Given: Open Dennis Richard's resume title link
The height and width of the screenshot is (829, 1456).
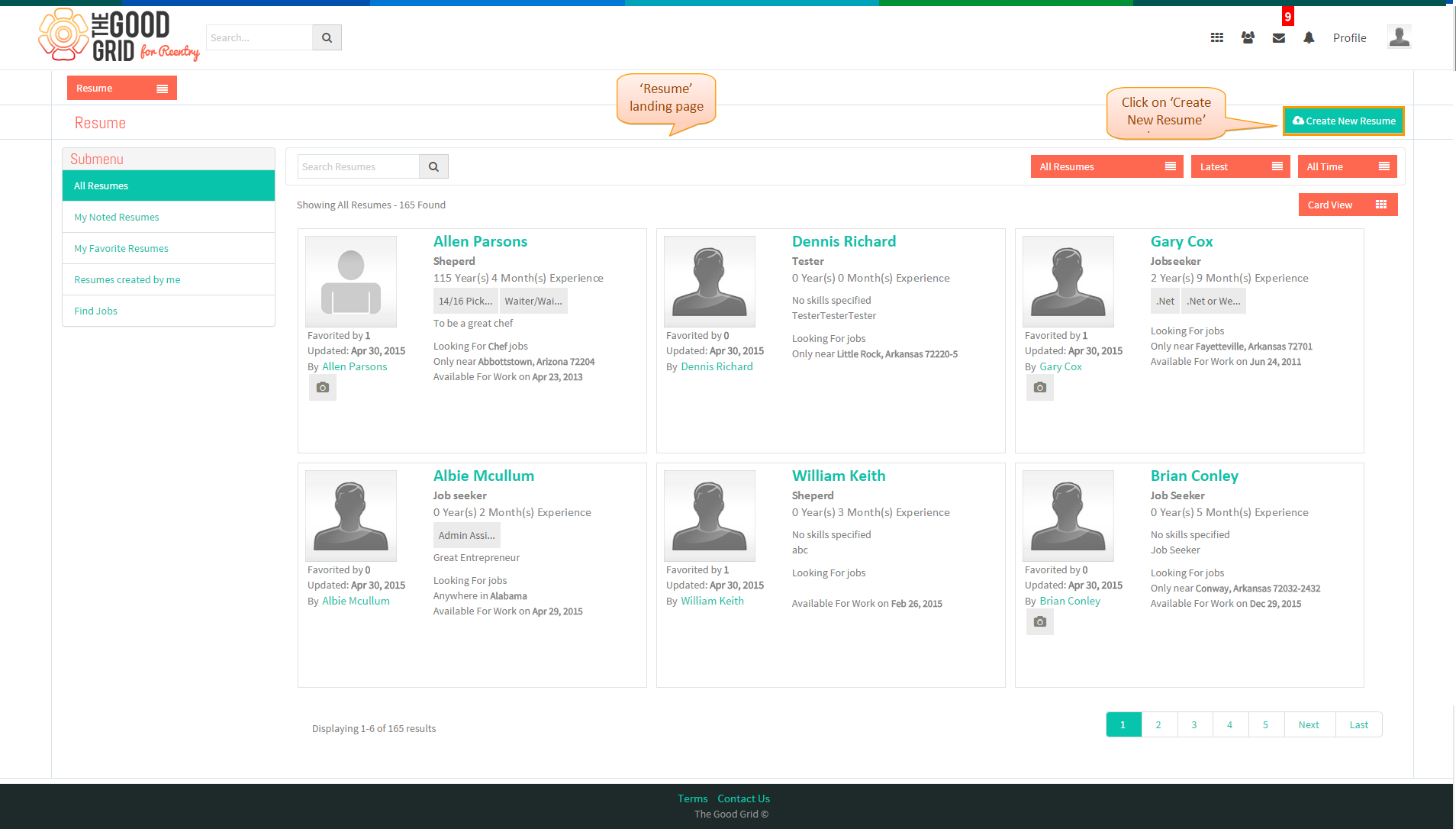Looking at the screenshot, I should pyautogui.click(x=844, y=241).
